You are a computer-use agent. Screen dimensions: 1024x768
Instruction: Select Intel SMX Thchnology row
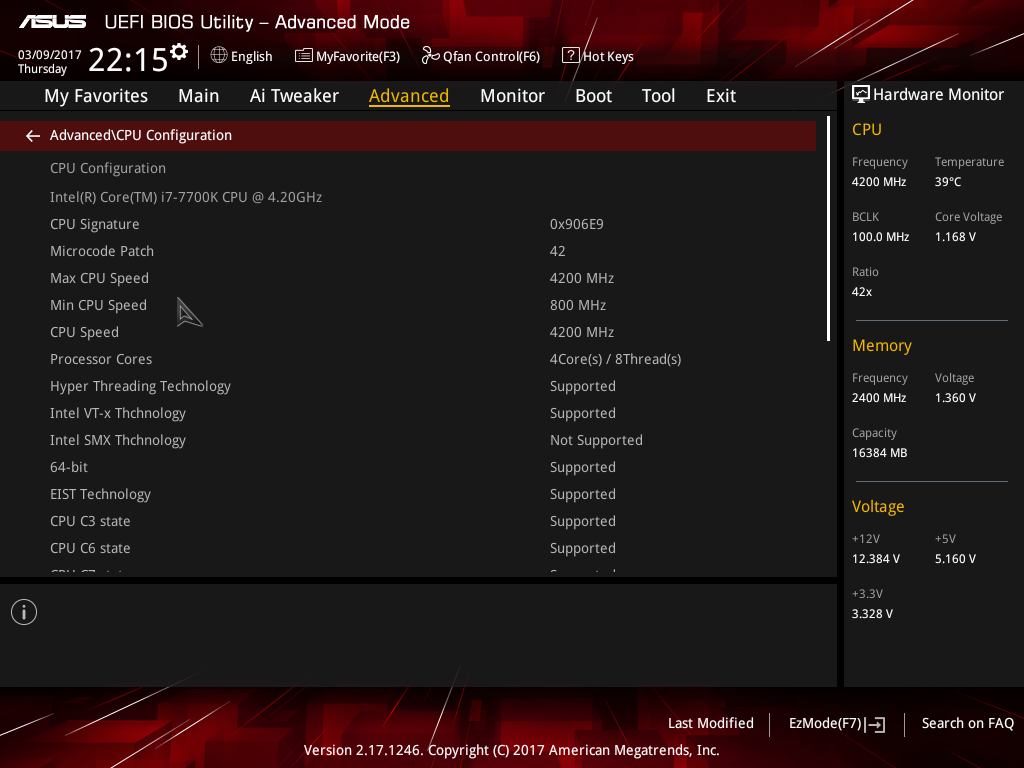(408, 441)
